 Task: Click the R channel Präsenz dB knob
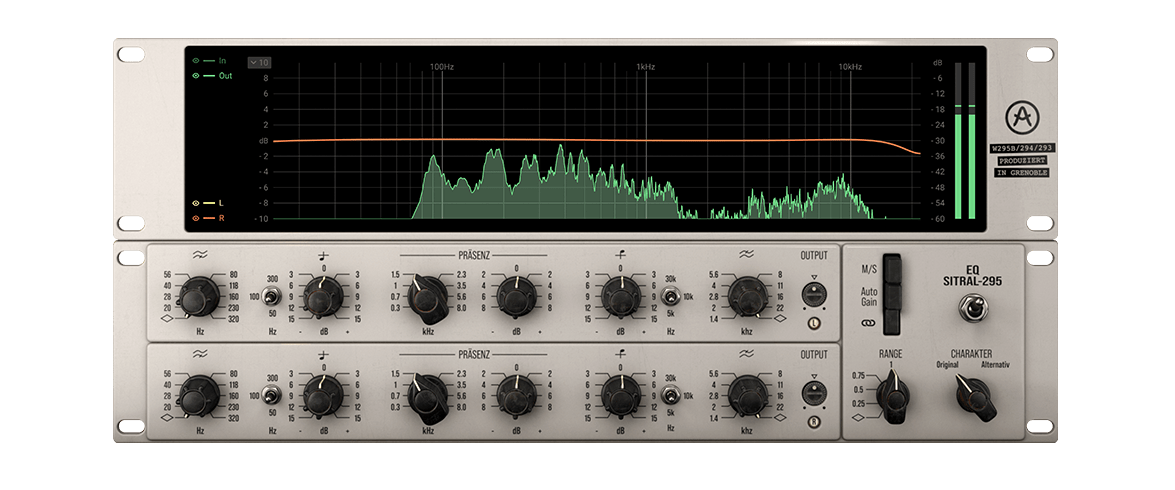[516, 396]
